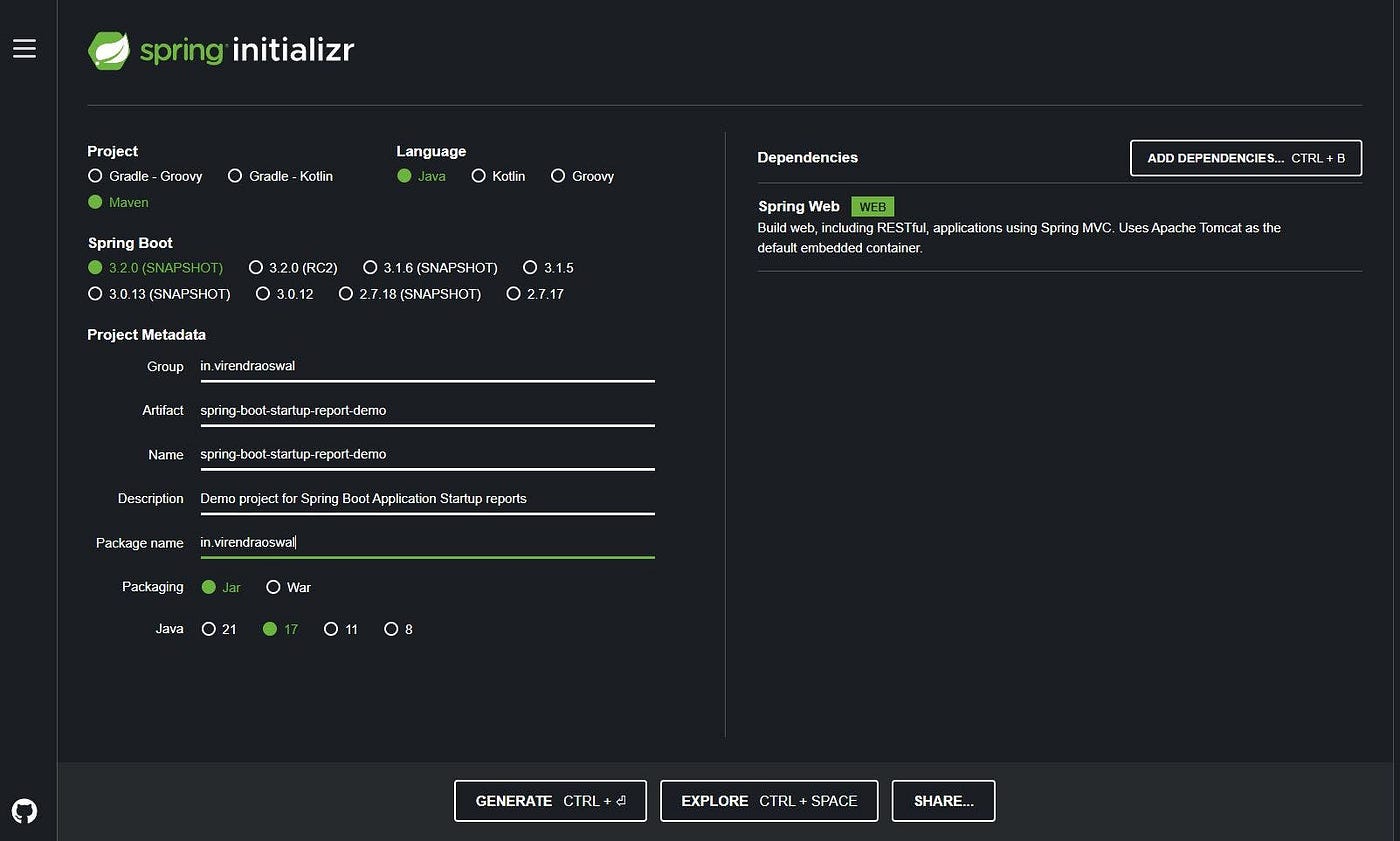Select Maven project type
Screen dimensions: 1400x841
click(118, 202)
